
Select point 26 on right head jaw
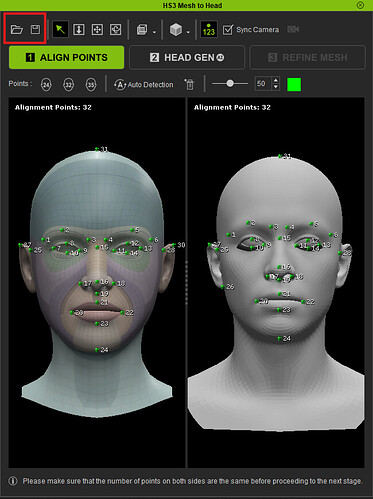point(222,287)
